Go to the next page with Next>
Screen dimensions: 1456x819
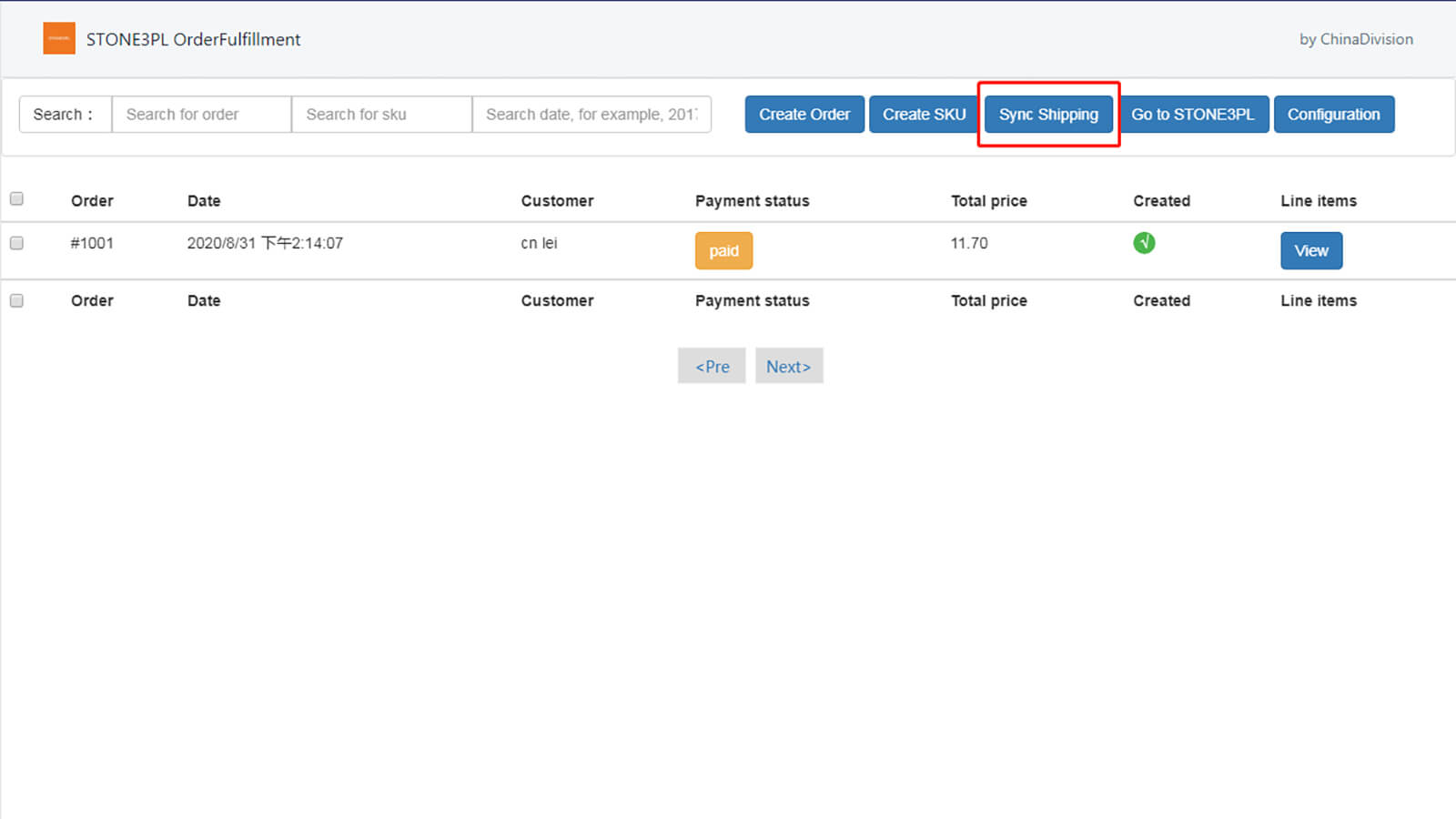[x=788, y=366]
